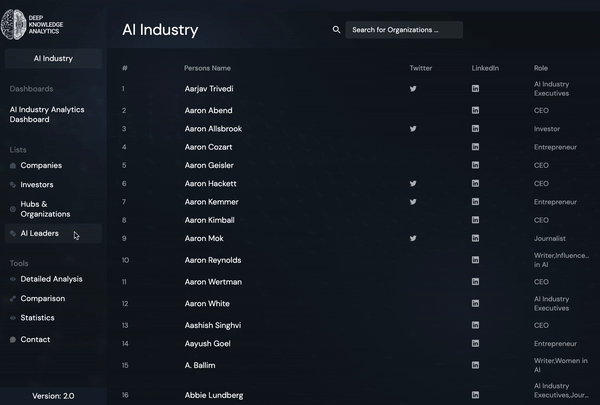Viewport: 600px width, 405px height.
Task: Click the Version: 2.0 label
Action: coord(53,396)
